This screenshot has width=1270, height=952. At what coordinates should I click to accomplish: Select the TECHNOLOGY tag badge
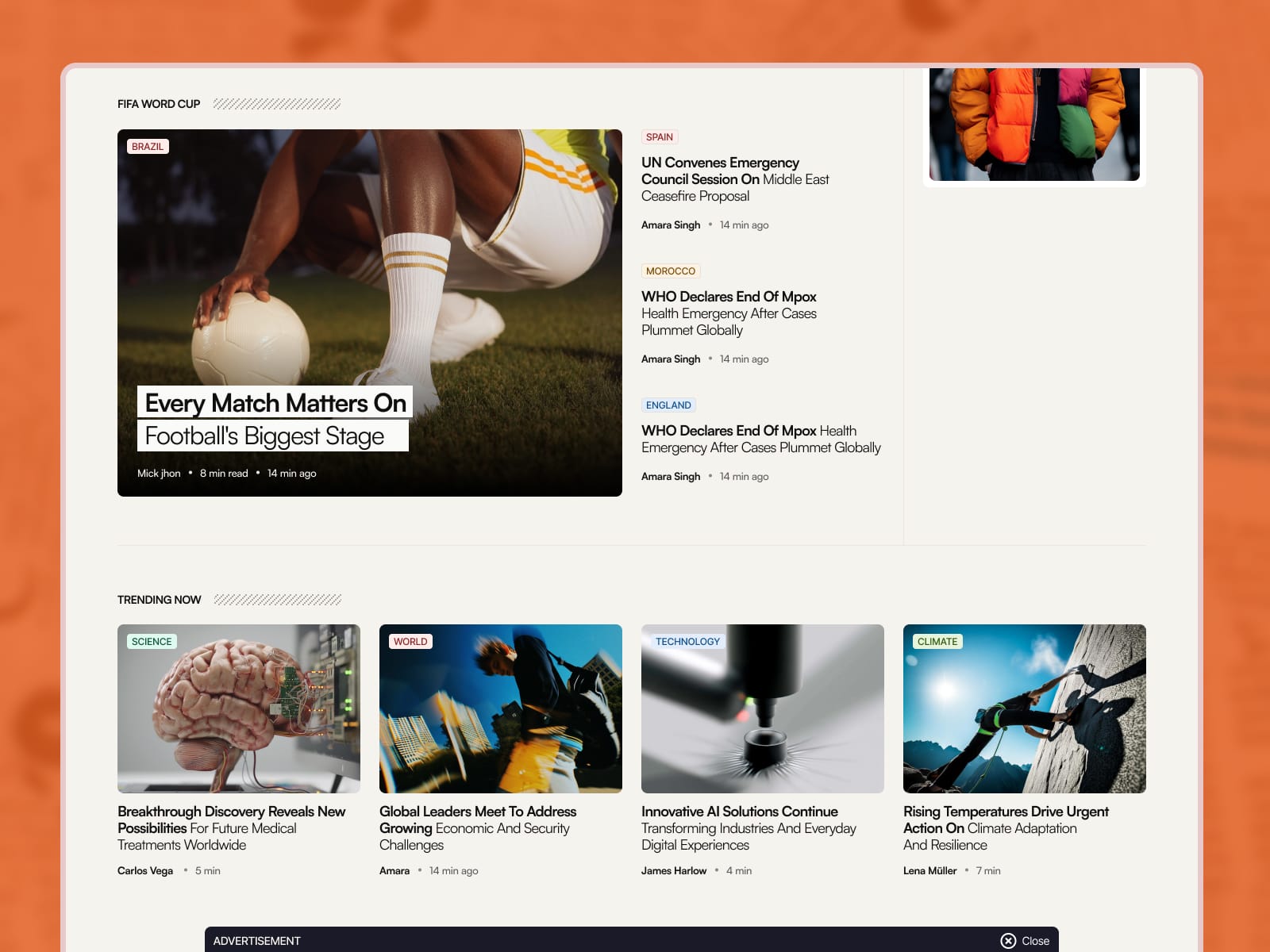(687, 642)
